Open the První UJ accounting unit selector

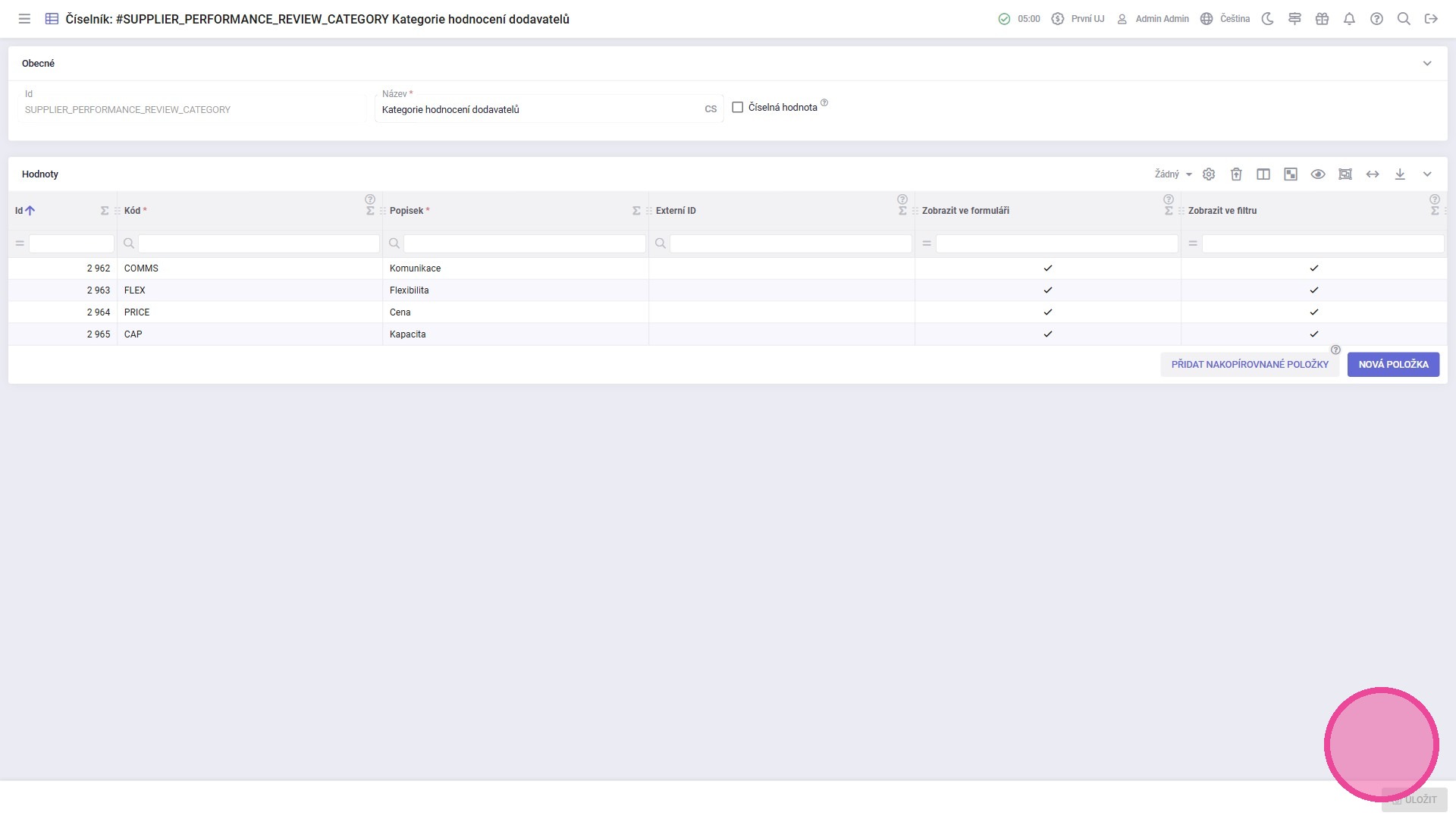point(1078,19)
